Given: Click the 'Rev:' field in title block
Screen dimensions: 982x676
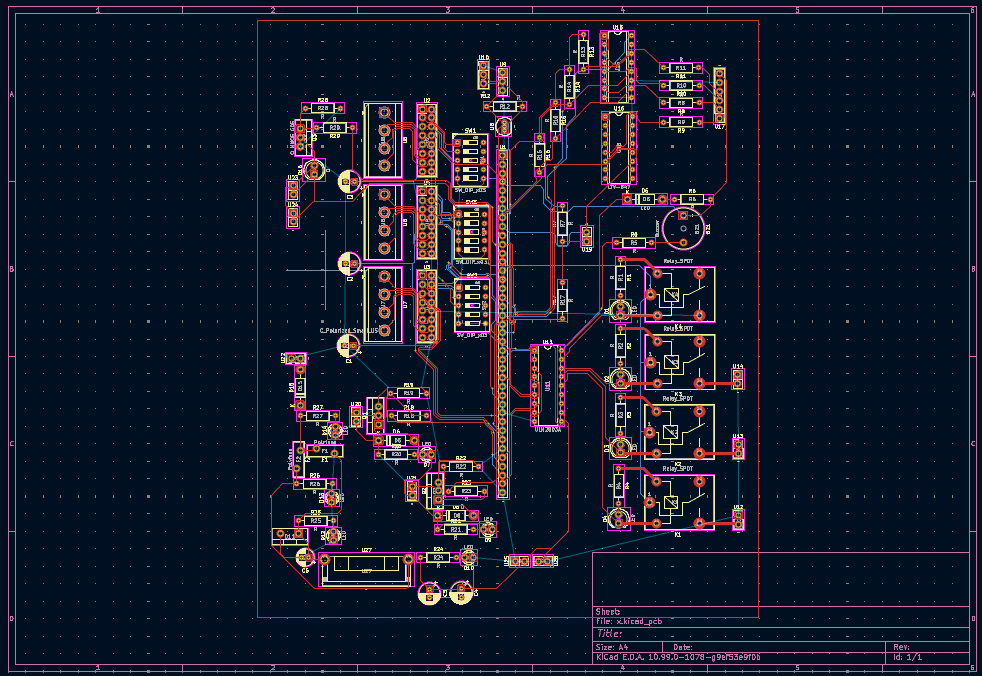Looking at the screenshot, I should pos(901,647).
